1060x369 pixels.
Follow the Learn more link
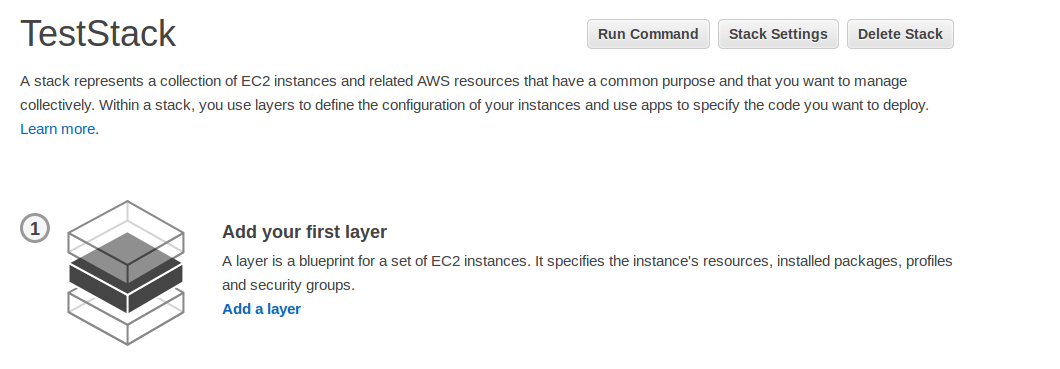57,129
